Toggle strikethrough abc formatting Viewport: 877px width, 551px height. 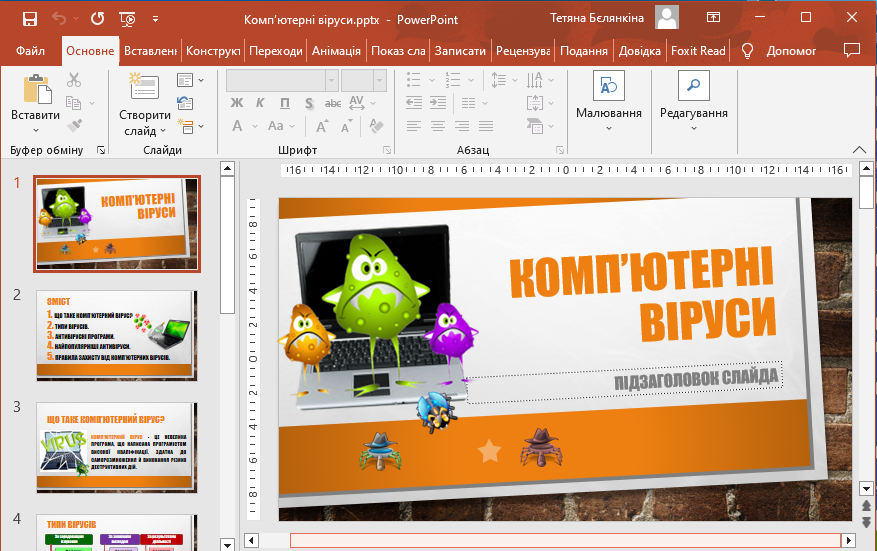tap(333, 103)
